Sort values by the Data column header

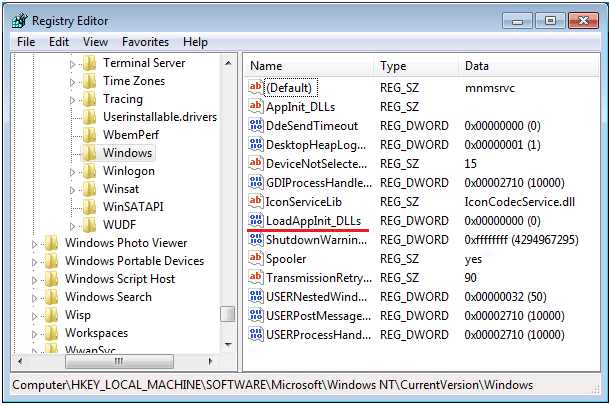pyautogui.click(x=528, y=66)
